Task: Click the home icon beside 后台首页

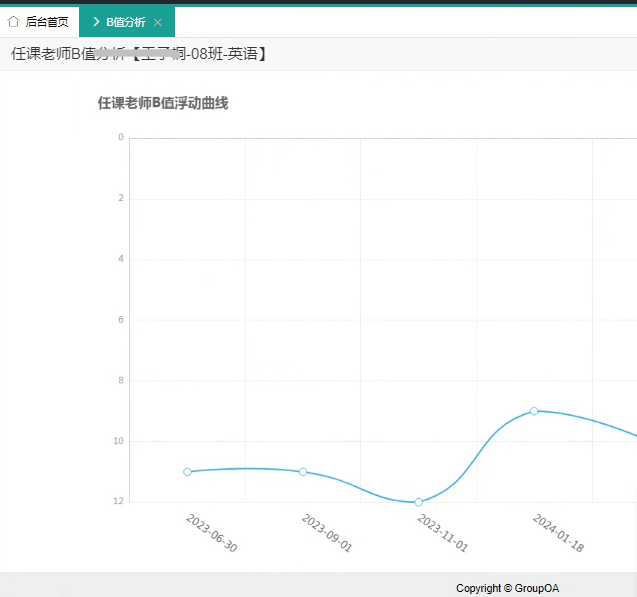Action: pyautogui.click(x=13, y=22)
